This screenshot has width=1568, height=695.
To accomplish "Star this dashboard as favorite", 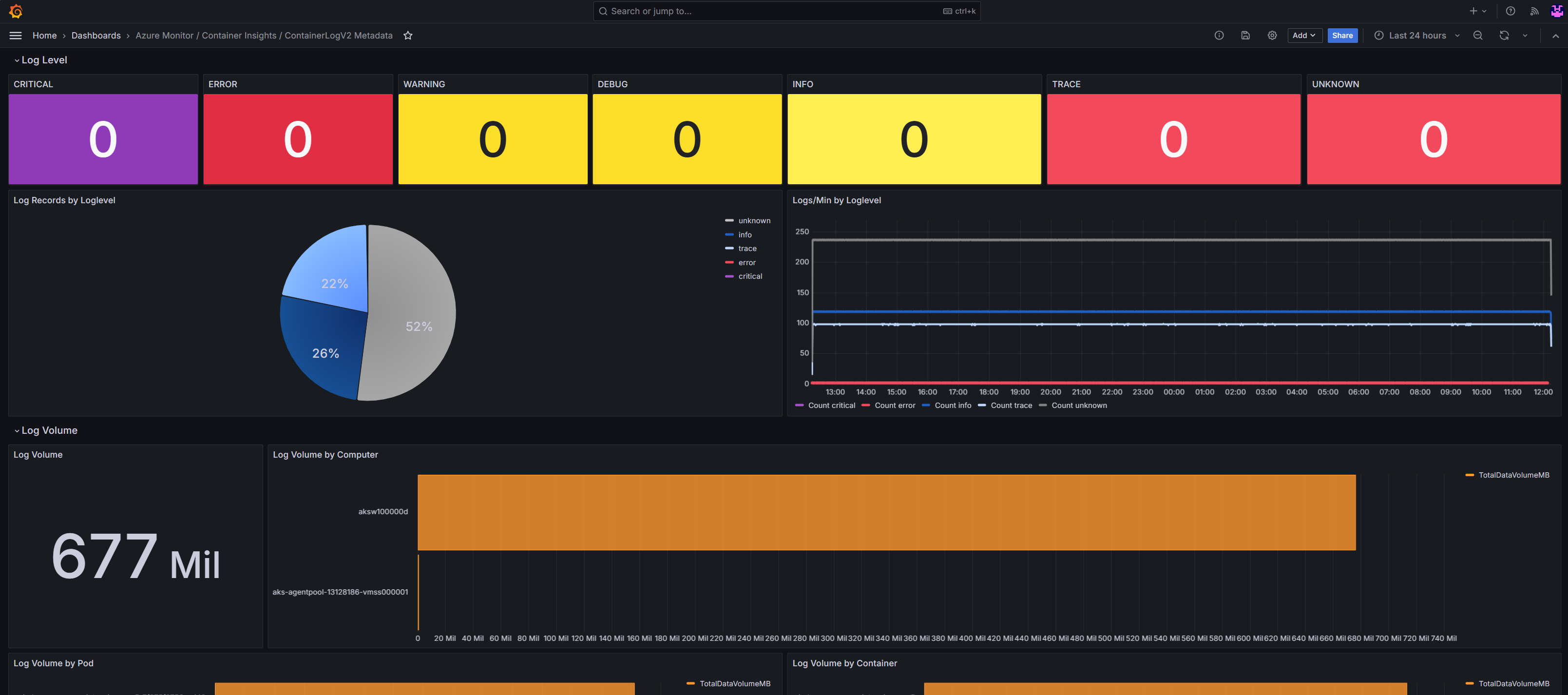I will pyautogui.click(x=408, y=35).
